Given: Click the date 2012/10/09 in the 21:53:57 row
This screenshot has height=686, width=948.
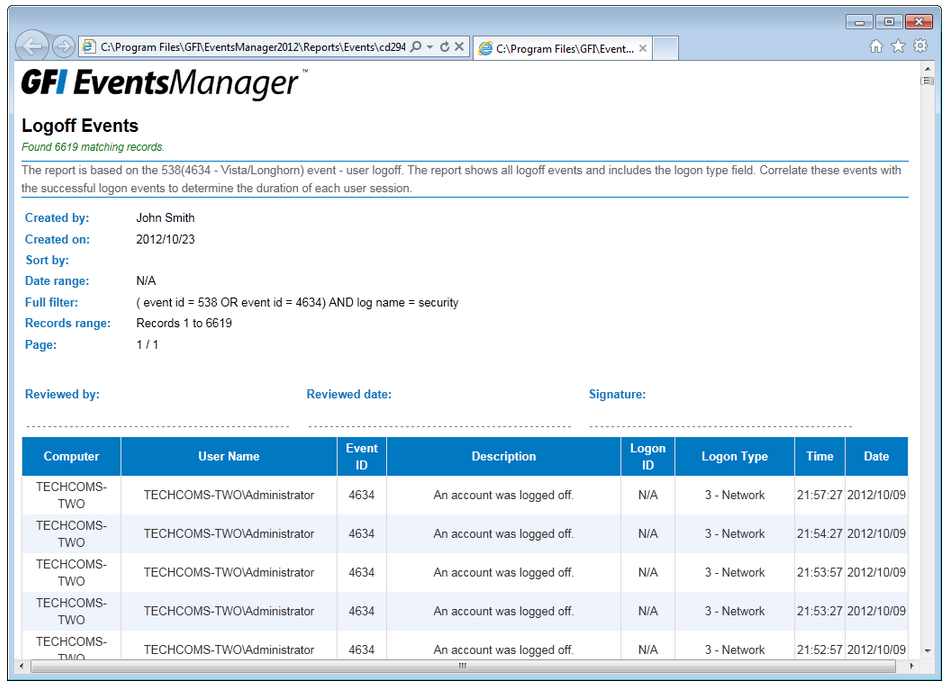Looking at the screenshot, I should point(876,572).
